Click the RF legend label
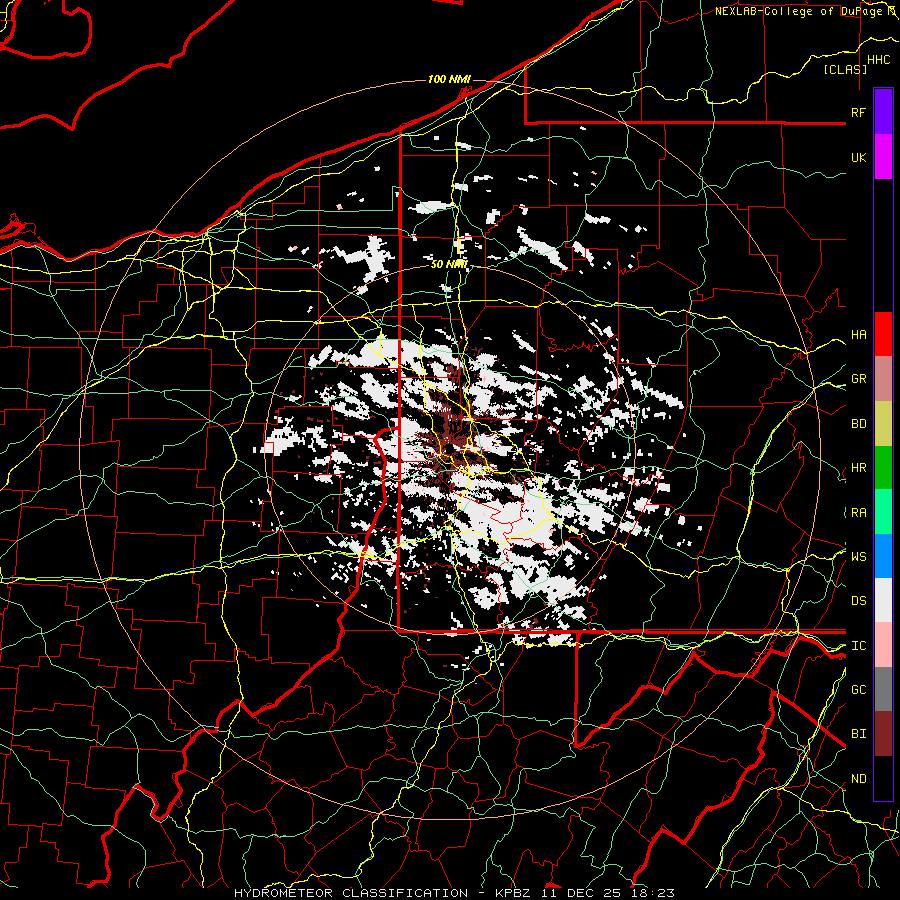 (x=858, y=112)
